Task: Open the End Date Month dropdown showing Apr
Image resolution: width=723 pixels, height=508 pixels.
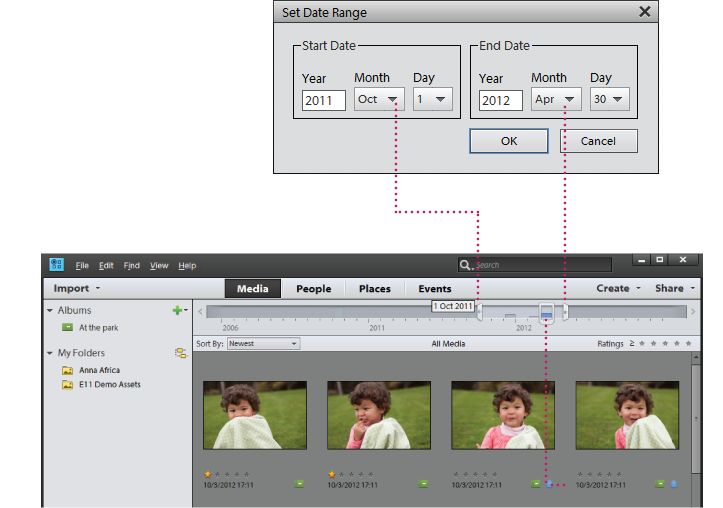Action: pos(556,99)
